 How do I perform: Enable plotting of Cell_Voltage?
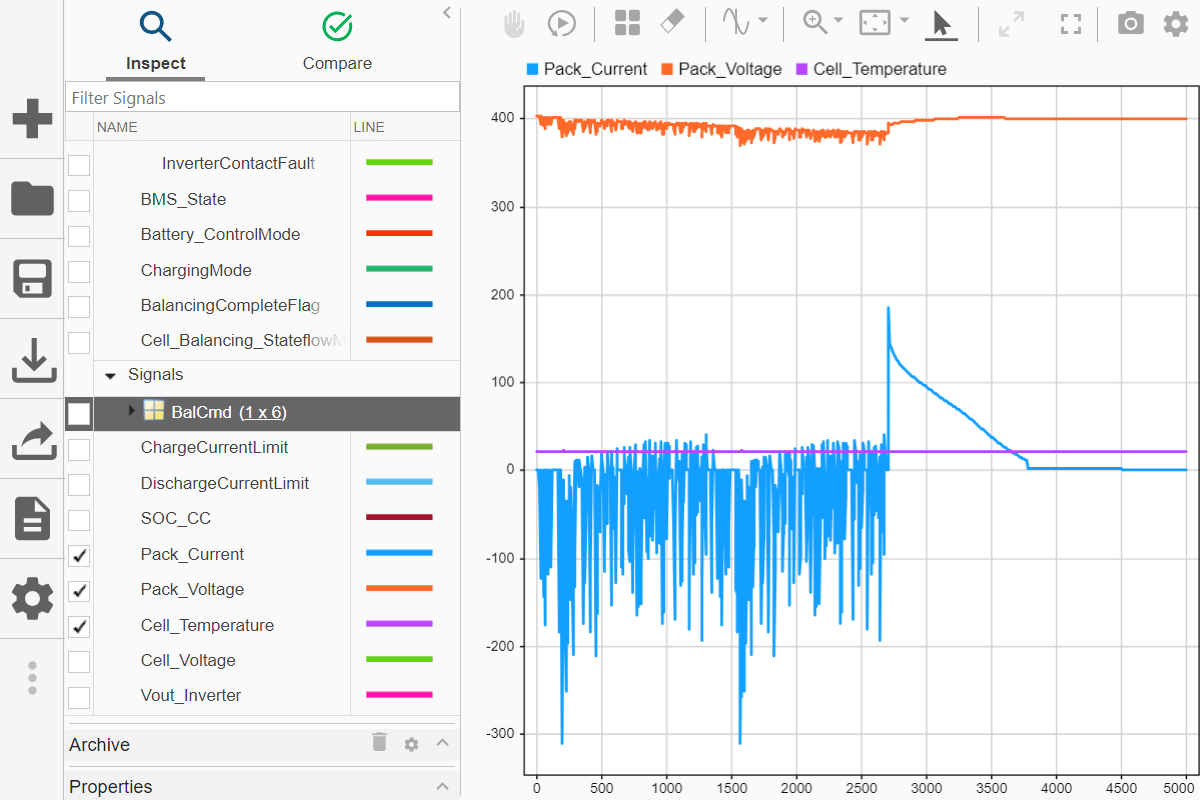click(78, 662)
